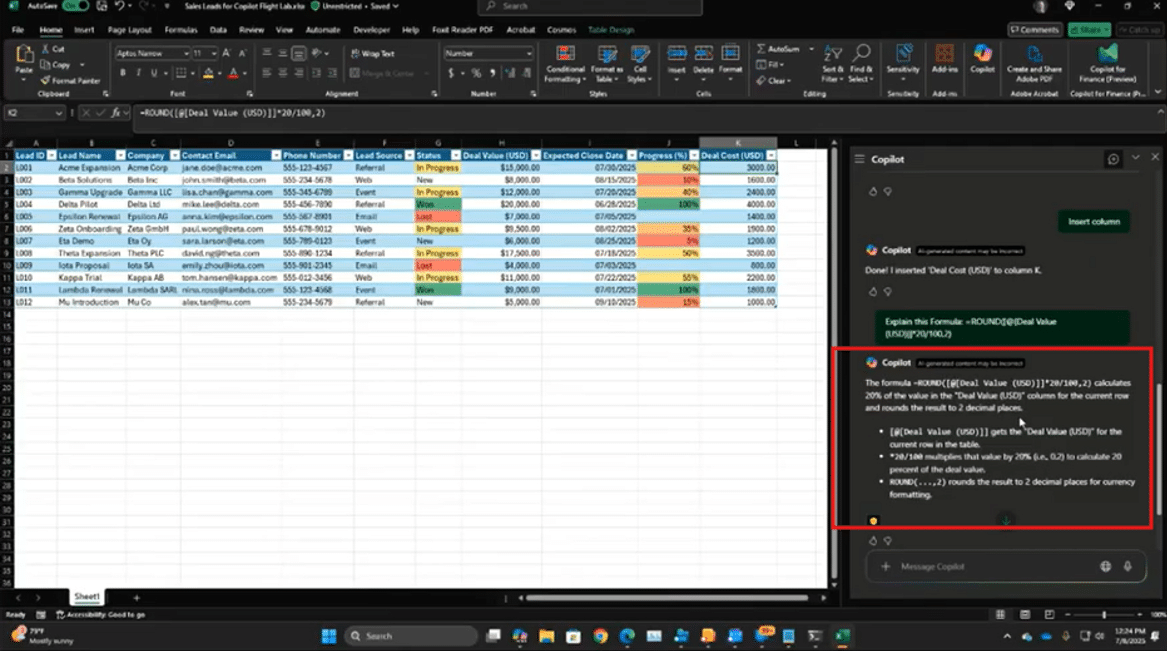Open the Add-ins ribbon button

click(944, 58)
